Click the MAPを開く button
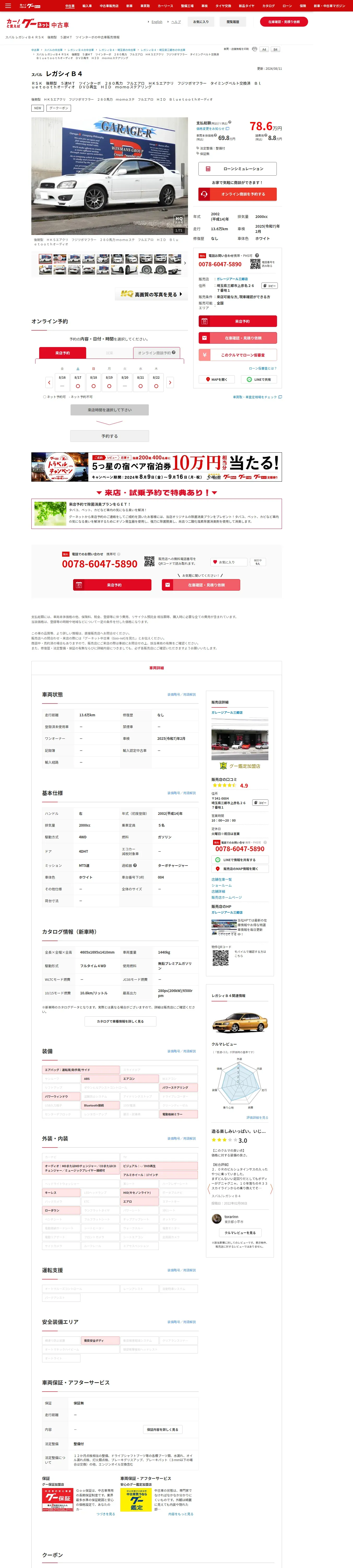Image resolution: width=353 pixels, height=1568 pixels. coord(216,379)
